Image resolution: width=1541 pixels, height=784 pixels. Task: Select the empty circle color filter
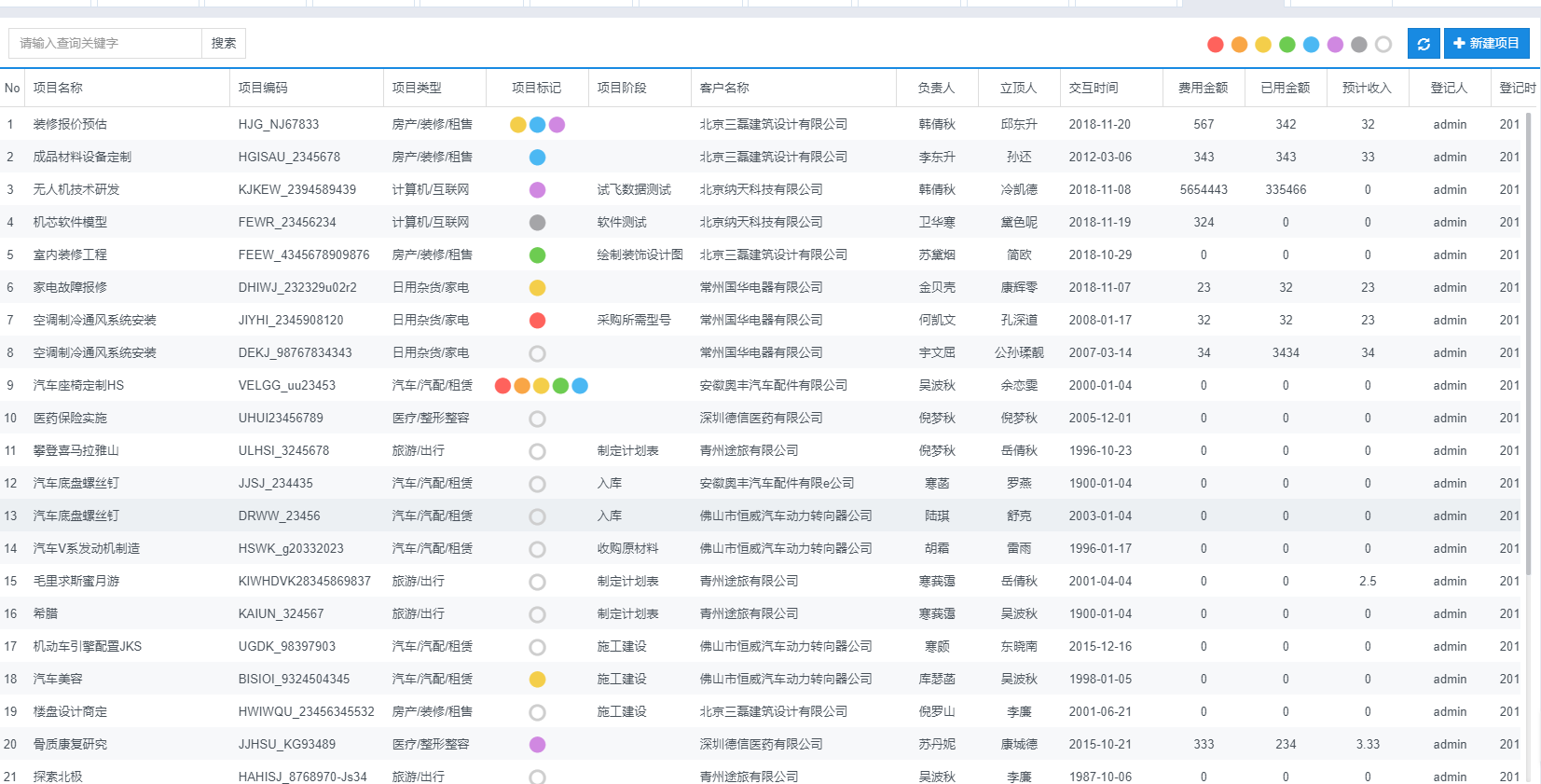click(1383, 45)
